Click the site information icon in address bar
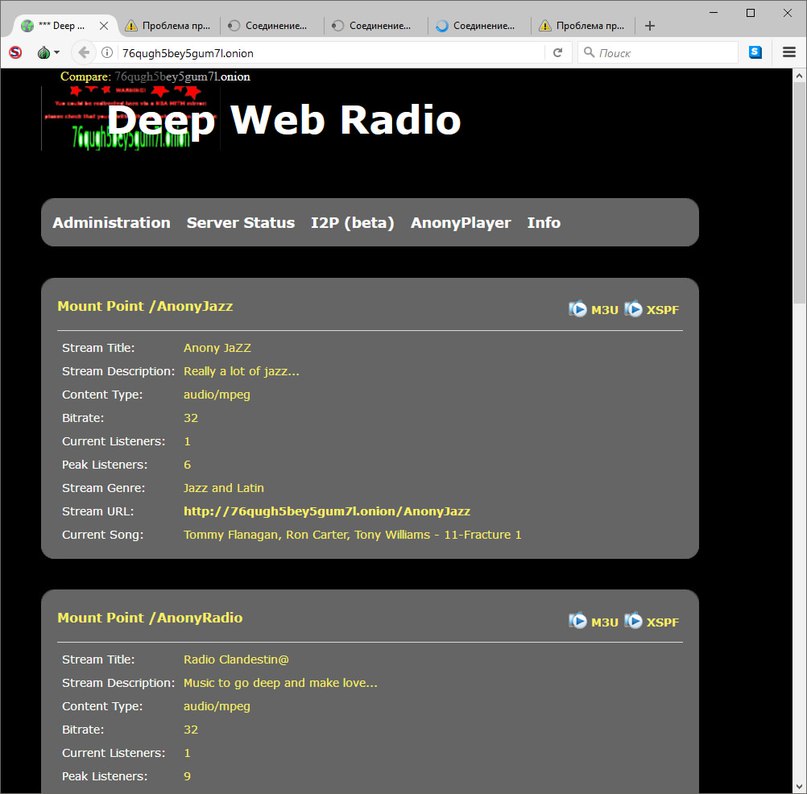 (x=107, y=53)
